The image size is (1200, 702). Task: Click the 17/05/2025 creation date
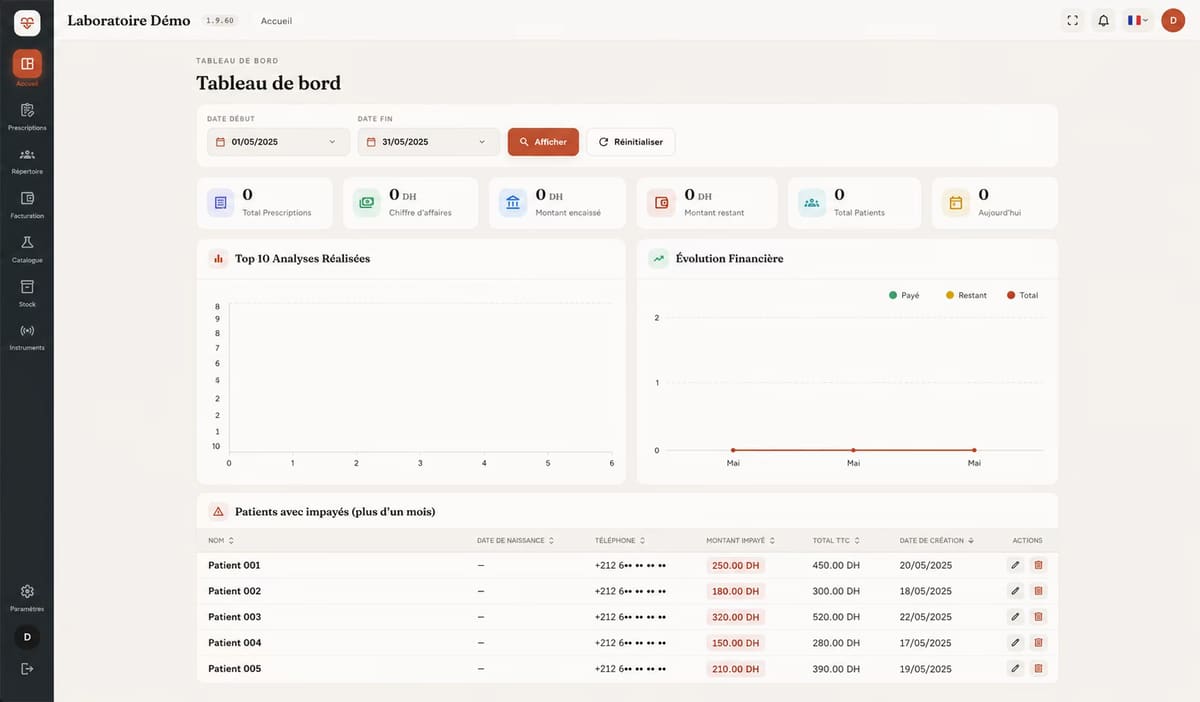click(x=926, y=643)
